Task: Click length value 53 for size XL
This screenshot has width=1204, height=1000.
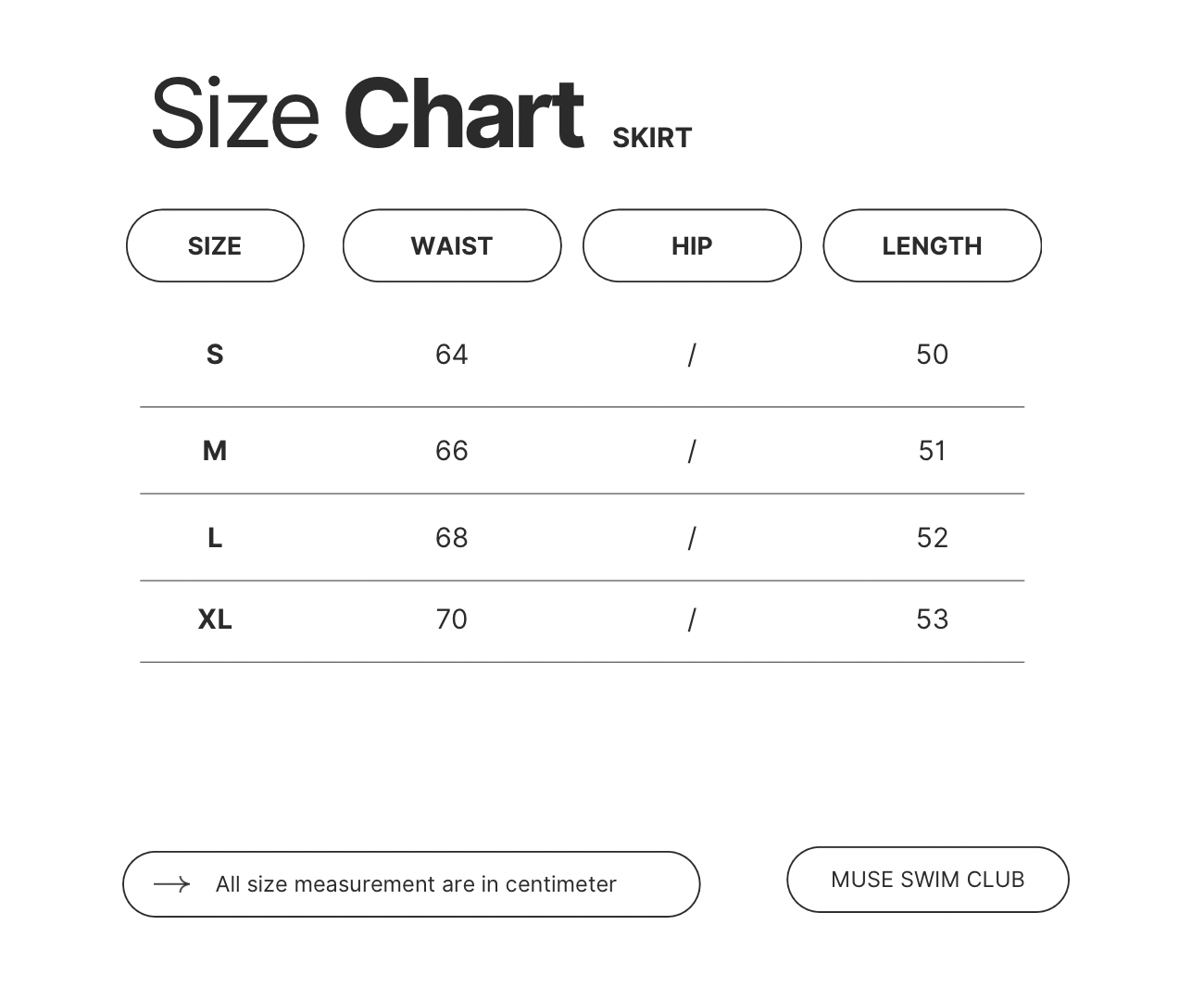Action: tap(932, 619)
